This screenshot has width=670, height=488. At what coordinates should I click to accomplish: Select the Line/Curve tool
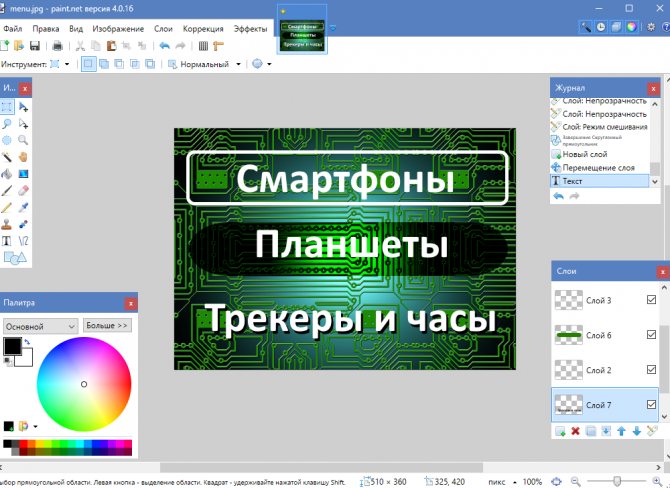[24, 241]
